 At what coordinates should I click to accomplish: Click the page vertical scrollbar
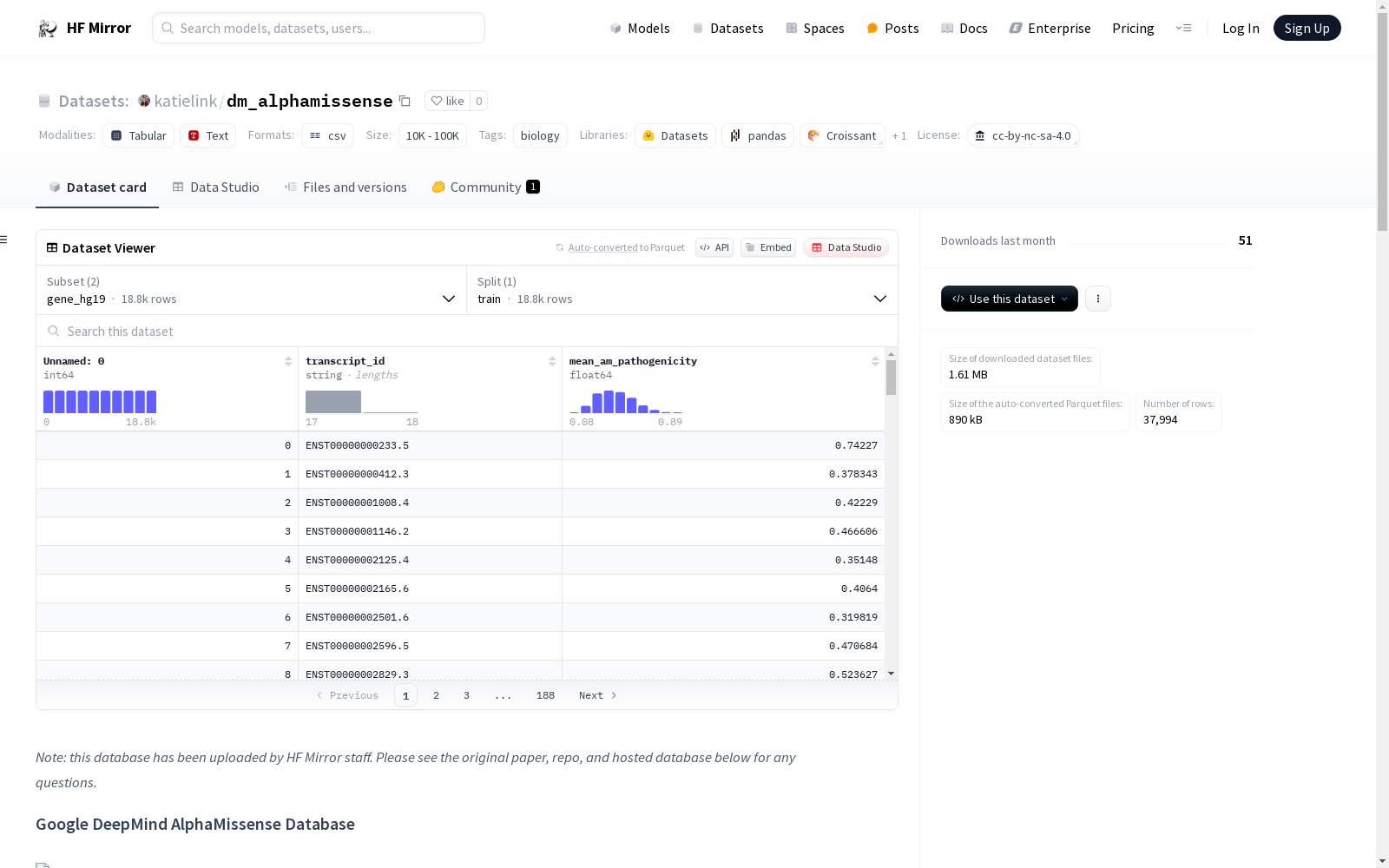[1382, 122]
